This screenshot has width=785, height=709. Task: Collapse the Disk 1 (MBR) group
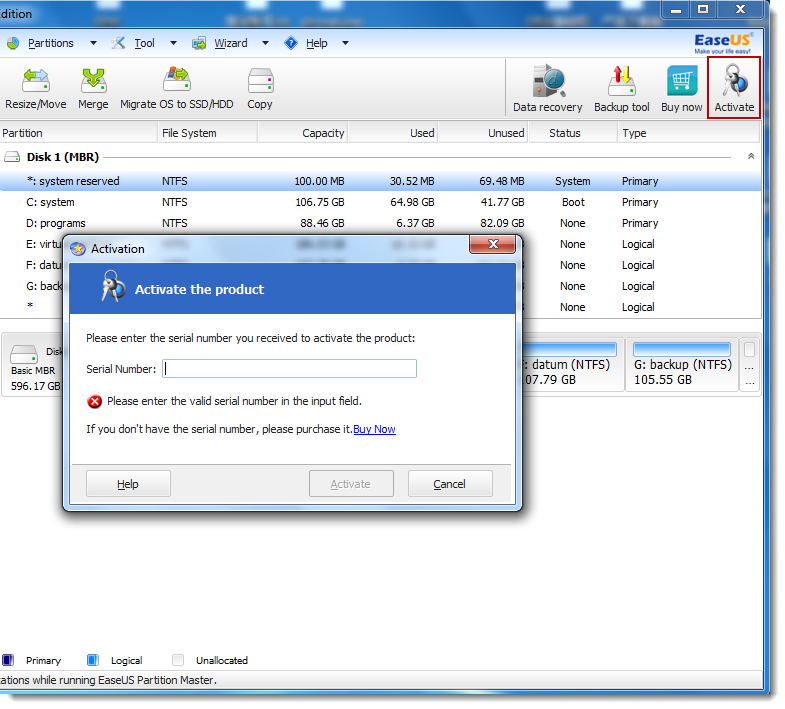tap(750, 157)
